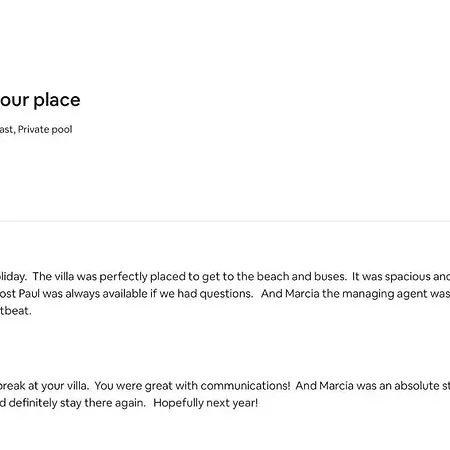Click the "our place" heading

(x=40, y=100)
